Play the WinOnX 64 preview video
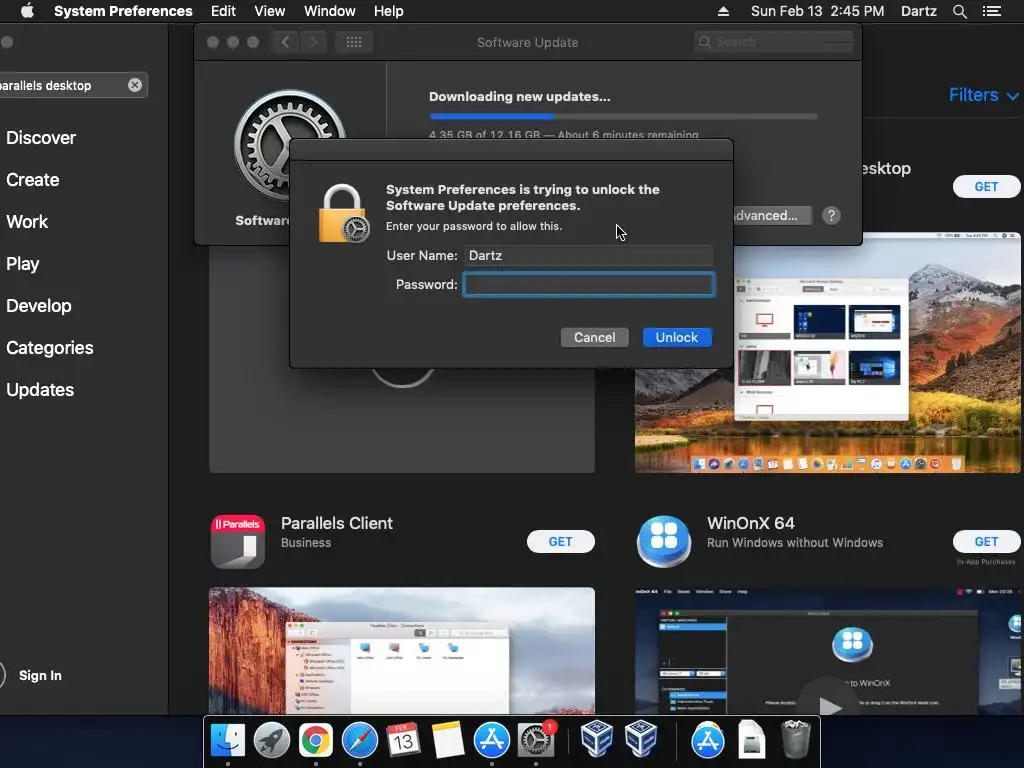The height and width of the screenshot is (768, 1024). point(829,706)
